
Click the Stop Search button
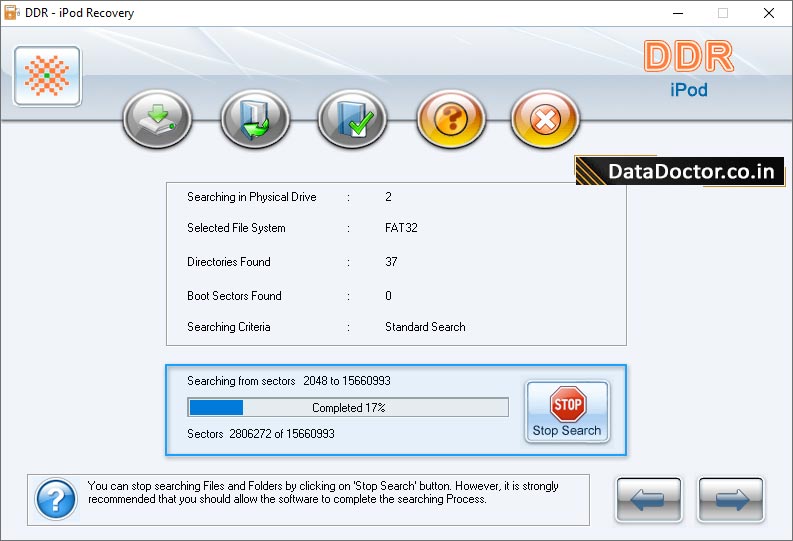567,412
